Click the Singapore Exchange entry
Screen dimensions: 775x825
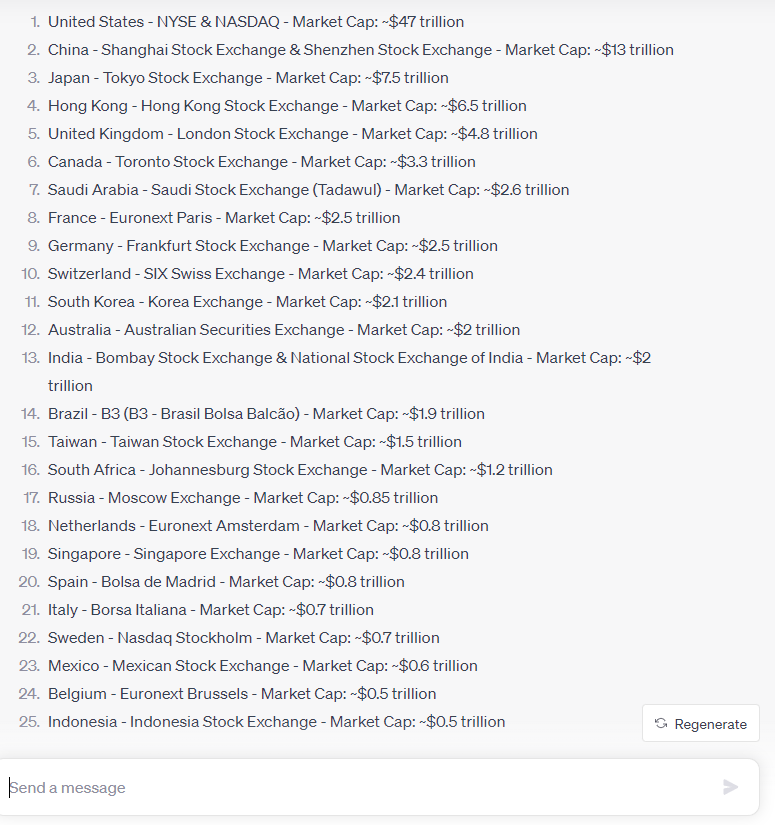pos(258,554)
